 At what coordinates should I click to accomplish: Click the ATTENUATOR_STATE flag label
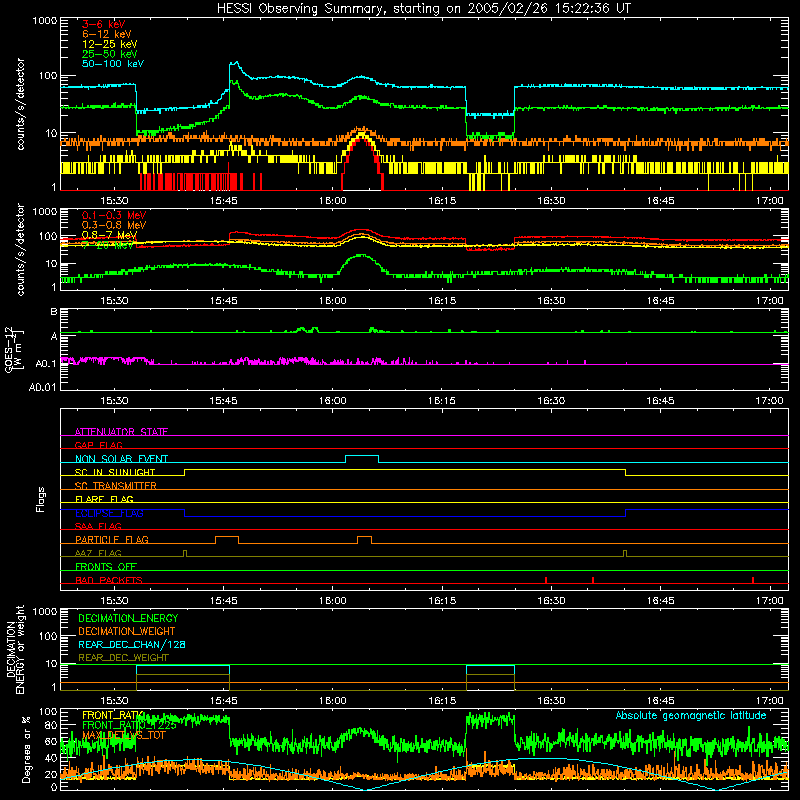coord(121,432)
